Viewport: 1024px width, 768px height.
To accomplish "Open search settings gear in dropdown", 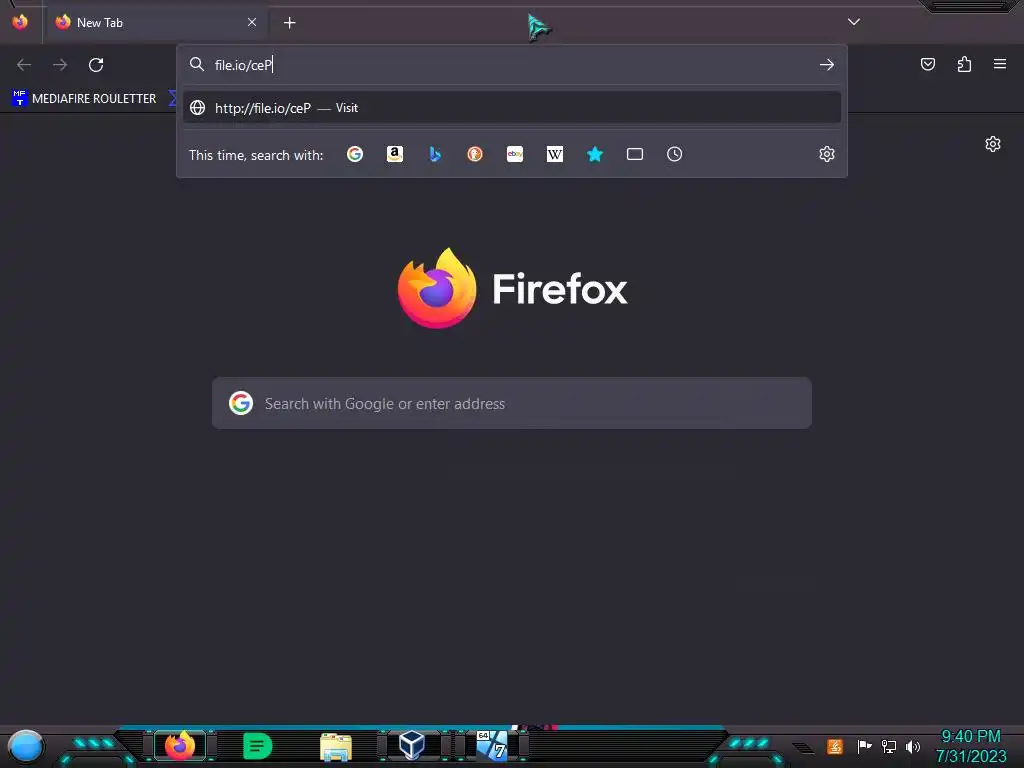I will 827,154.
